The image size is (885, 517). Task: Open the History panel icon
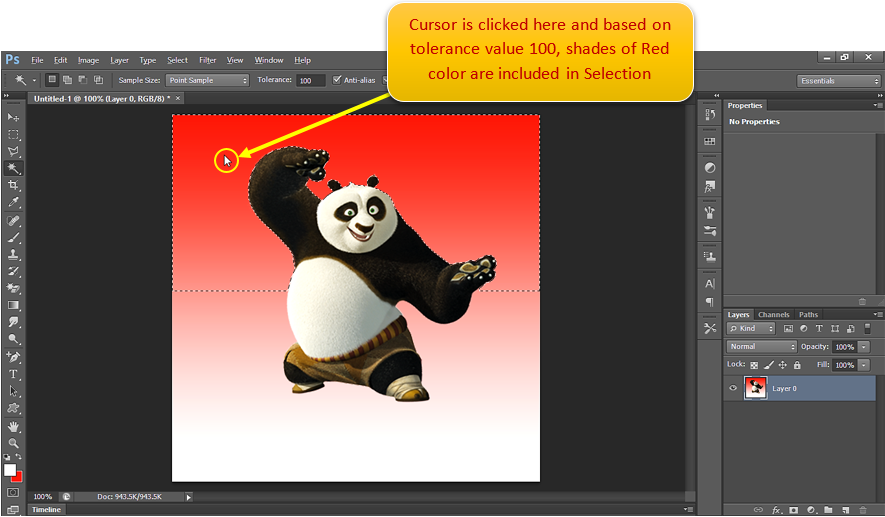pos(710,115)
